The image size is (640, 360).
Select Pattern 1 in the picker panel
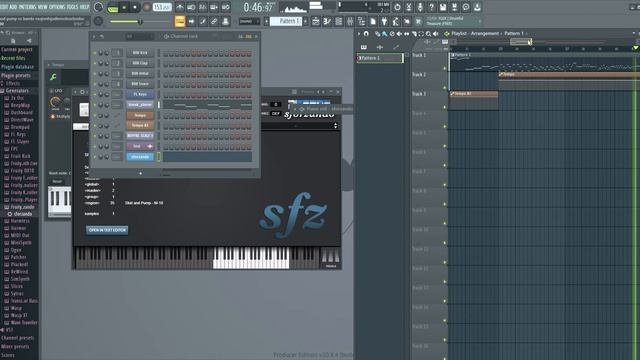(x=380, y=58)
